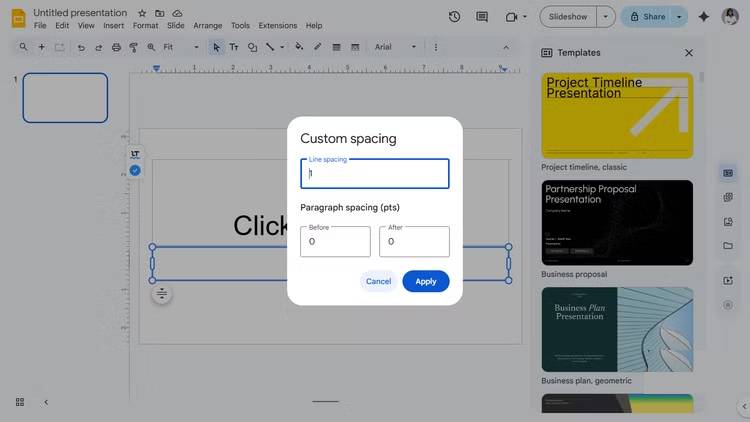Cancel the Custom spacing dialog

coord(378,281)
